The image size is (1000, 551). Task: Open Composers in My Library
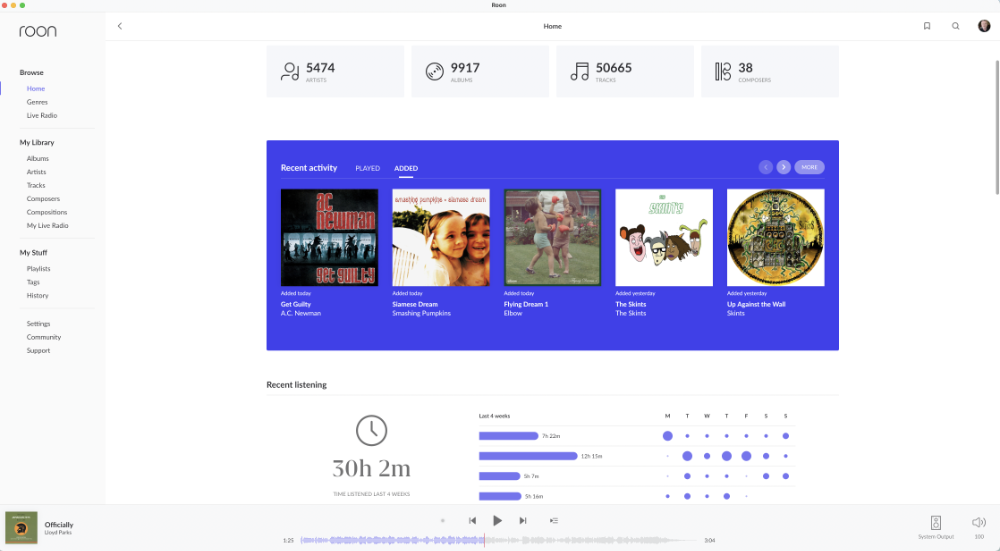[x=43, y=198]
